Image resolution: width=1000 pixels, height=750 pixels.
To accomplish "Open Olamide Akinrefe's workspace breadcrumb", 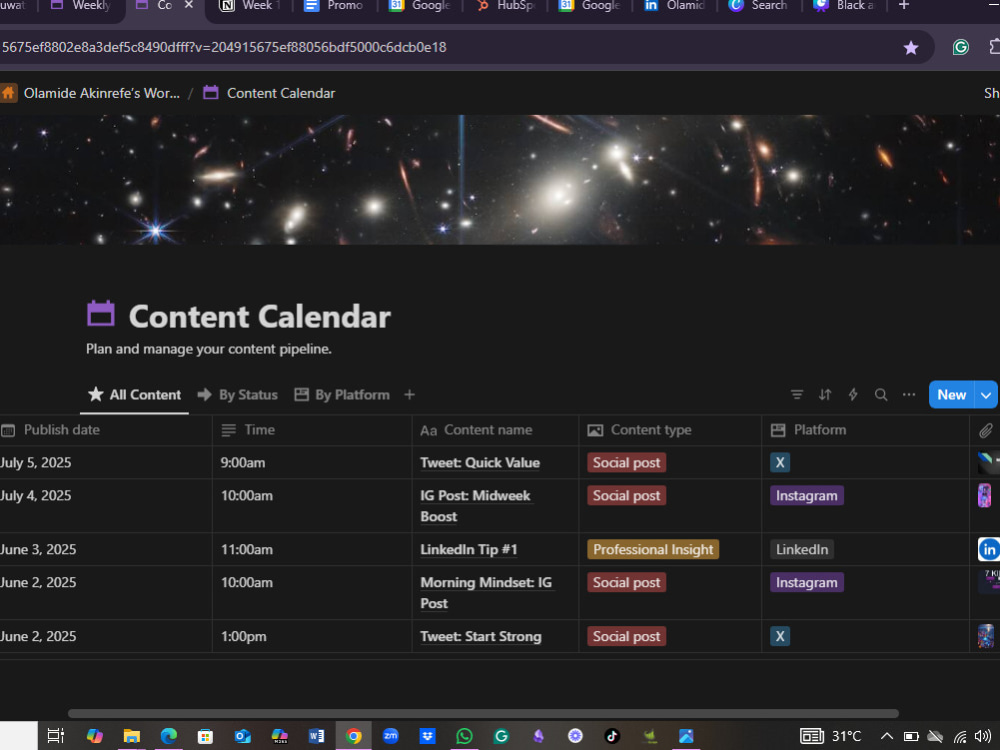I will point(101,93).
